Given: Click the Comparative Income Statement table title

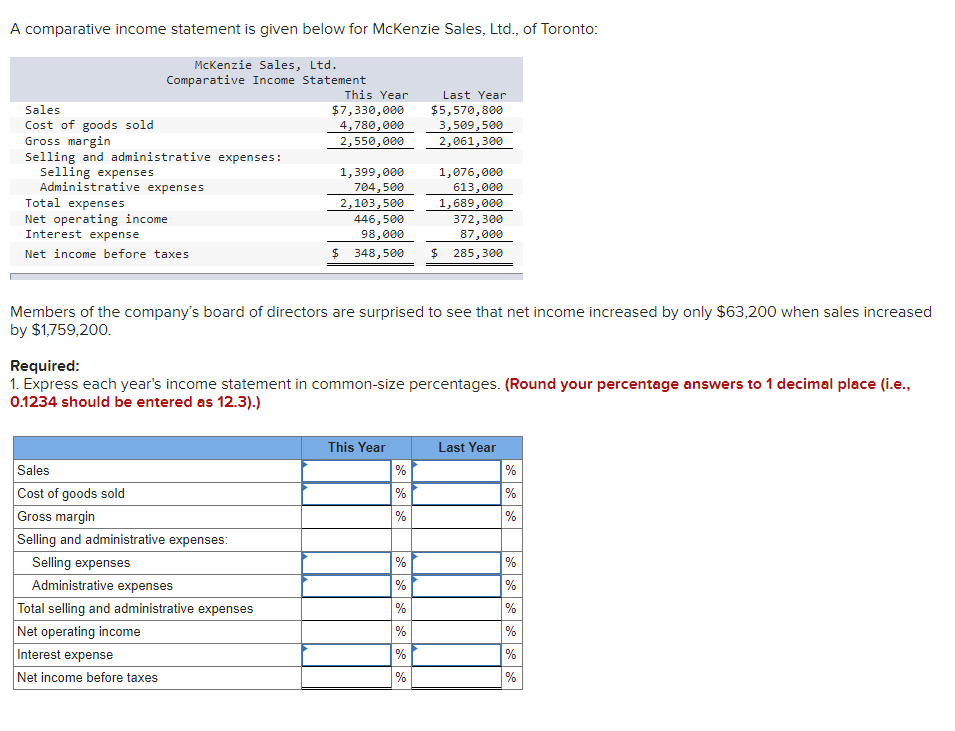Looking at the screenshot, I should point(265,80).
